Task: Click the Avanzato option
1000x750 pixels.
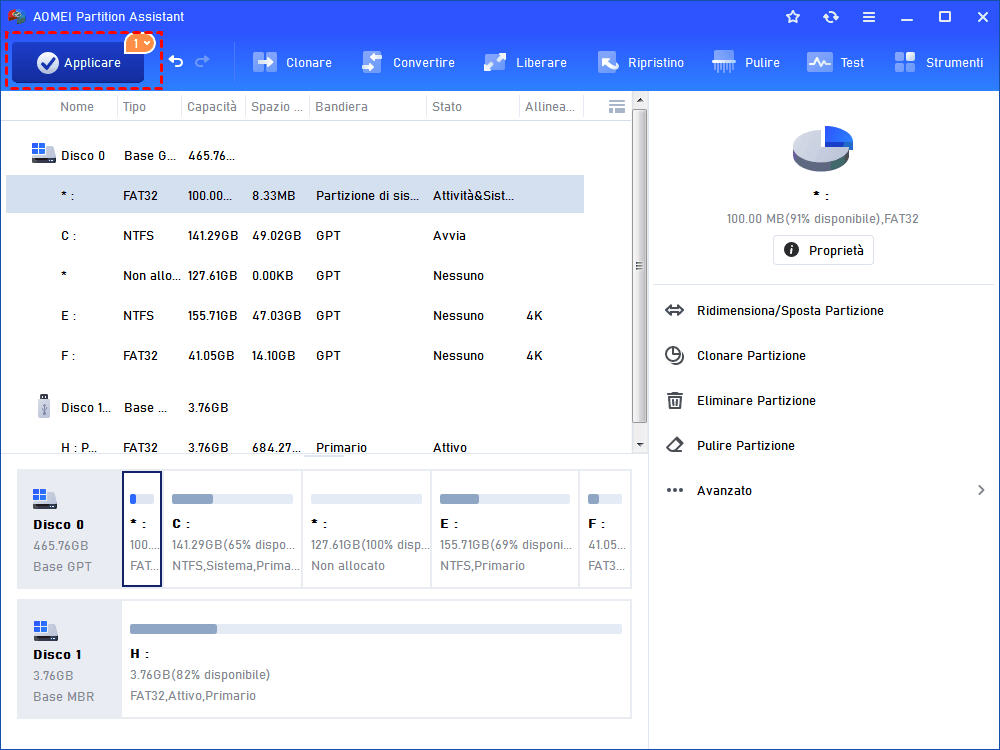Action: click(724, 490)
